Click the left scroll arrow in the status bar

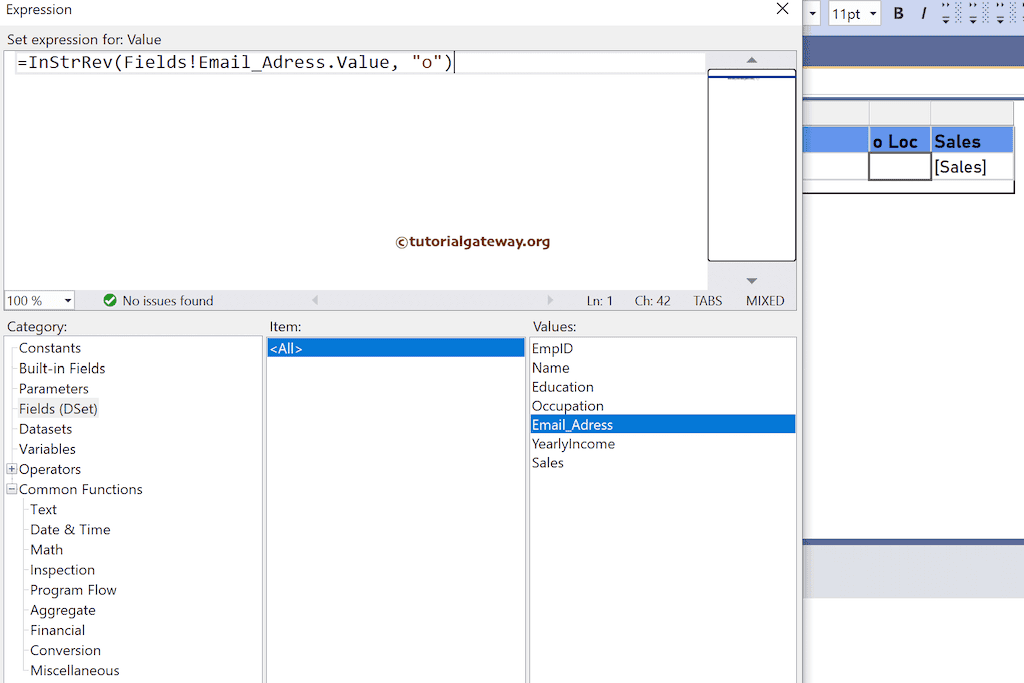click(316, 300)
